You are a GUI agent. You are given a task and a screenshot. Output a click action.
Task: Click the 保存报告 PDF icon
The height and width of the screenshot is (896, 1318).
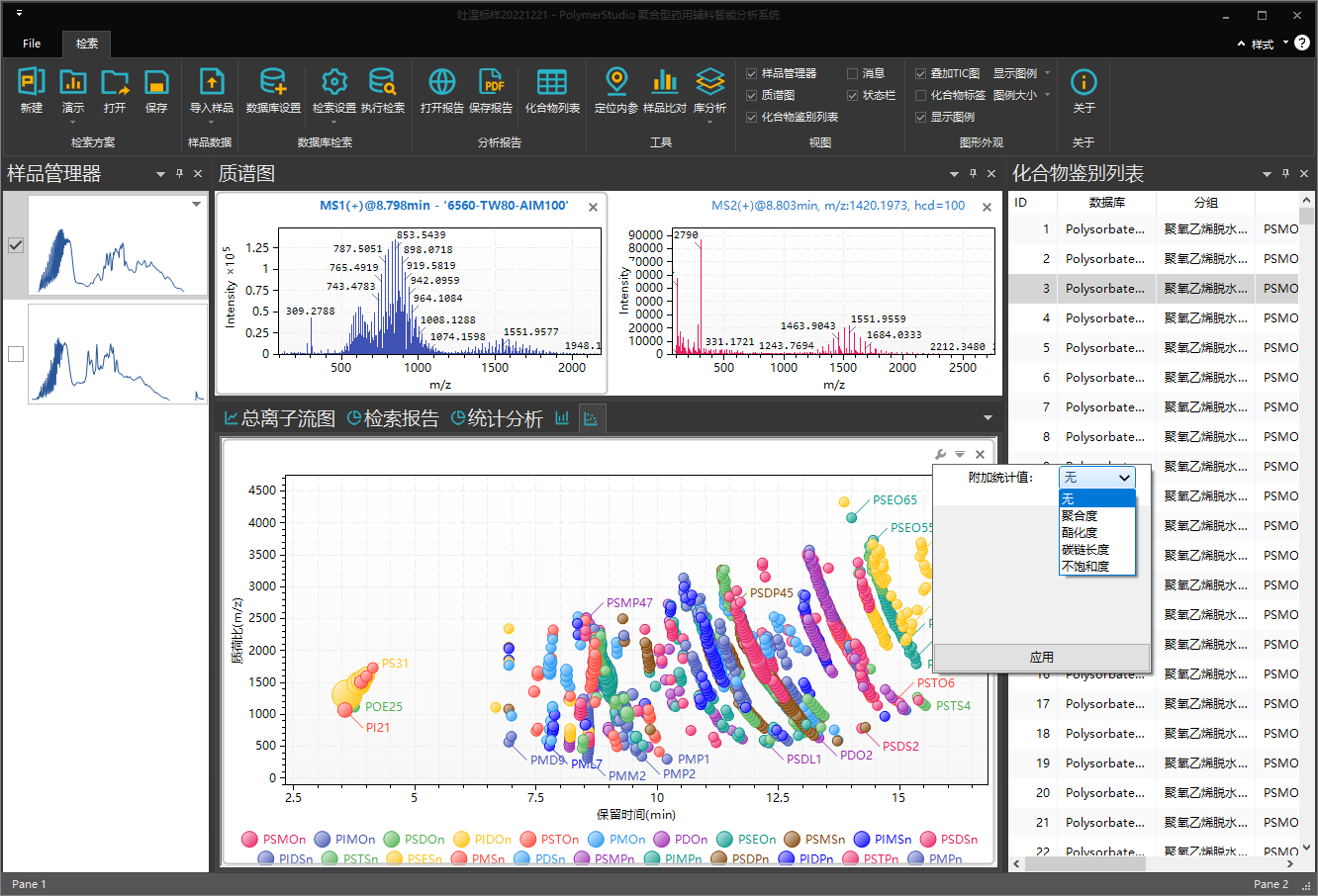pos(491,81)
